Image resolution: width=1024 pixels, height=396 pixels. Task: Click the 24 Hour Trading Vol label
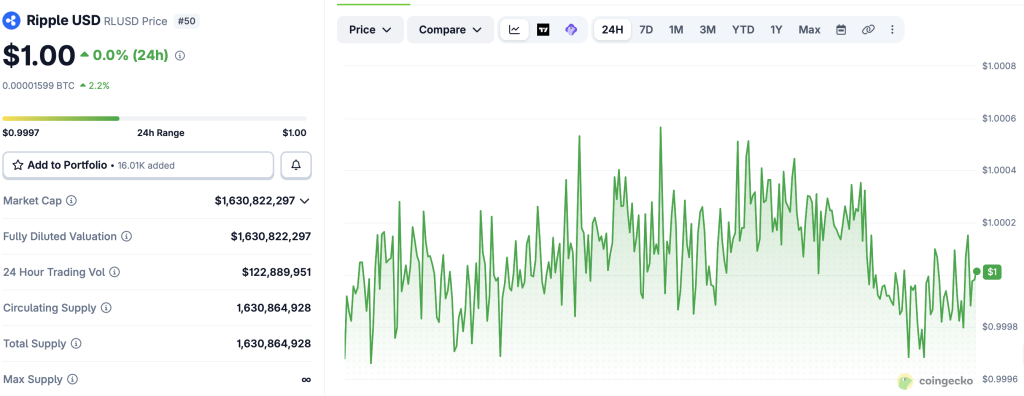click(54, 272)
